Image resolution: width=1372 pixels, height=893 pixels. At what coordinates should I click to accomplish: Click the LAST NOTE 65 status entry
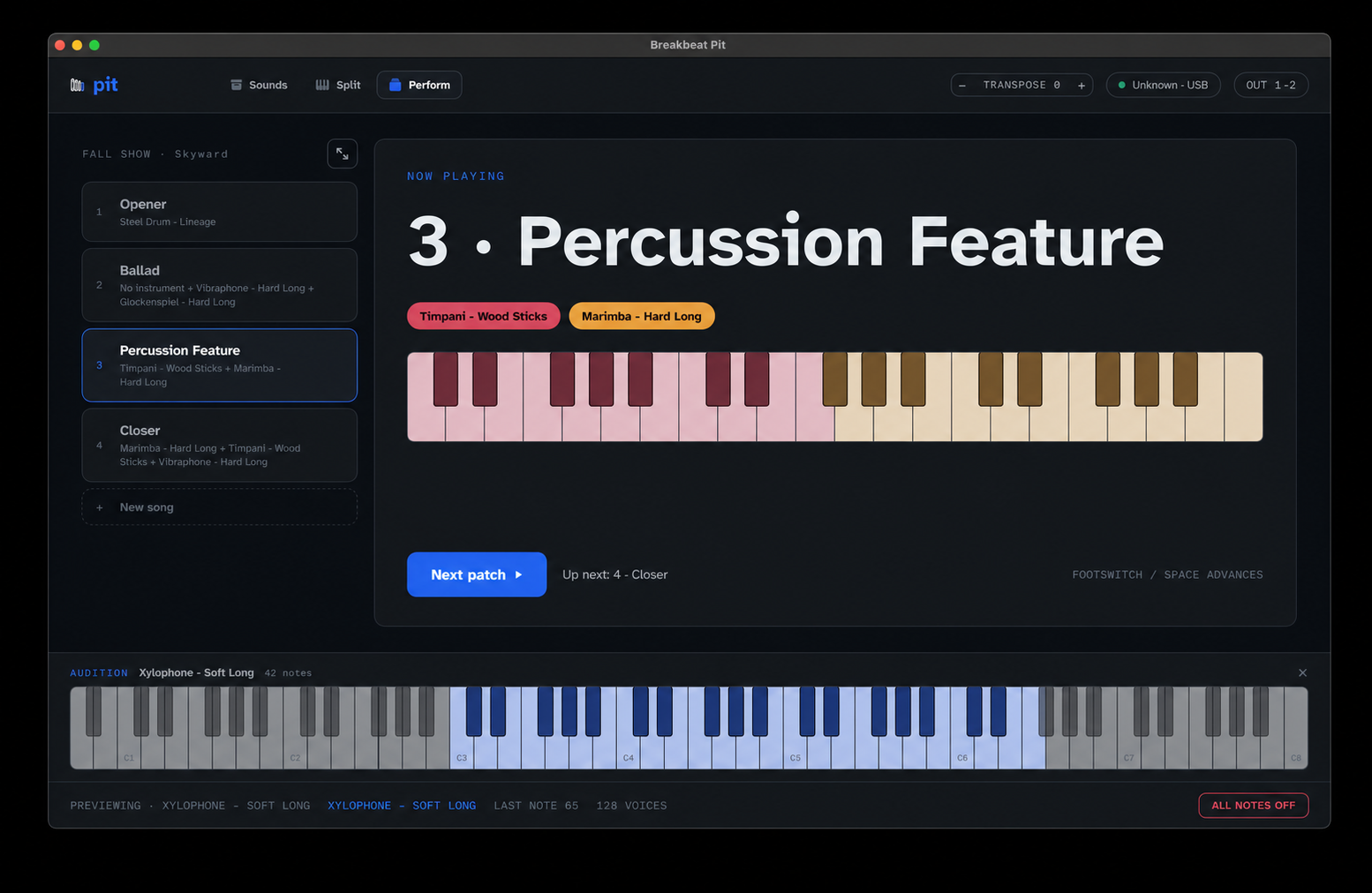pos(536,806)
